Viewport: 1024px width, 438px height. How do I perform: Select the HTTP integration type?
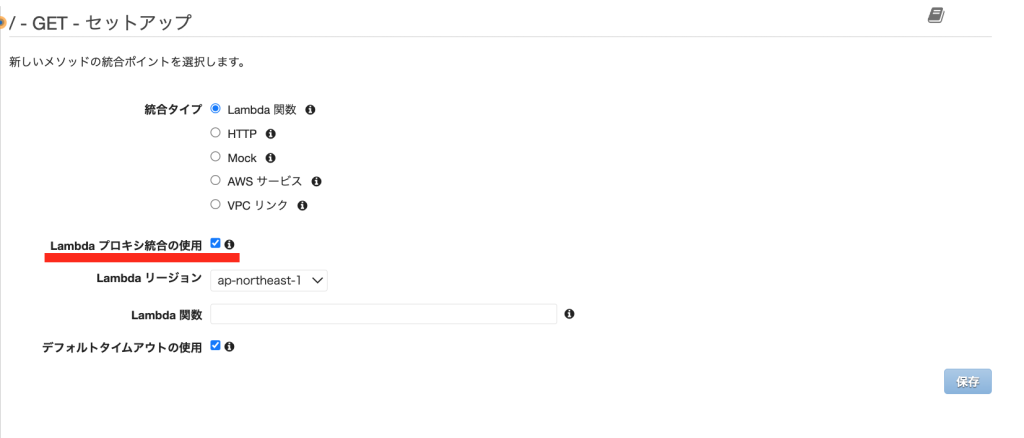[x=216, y=132]
